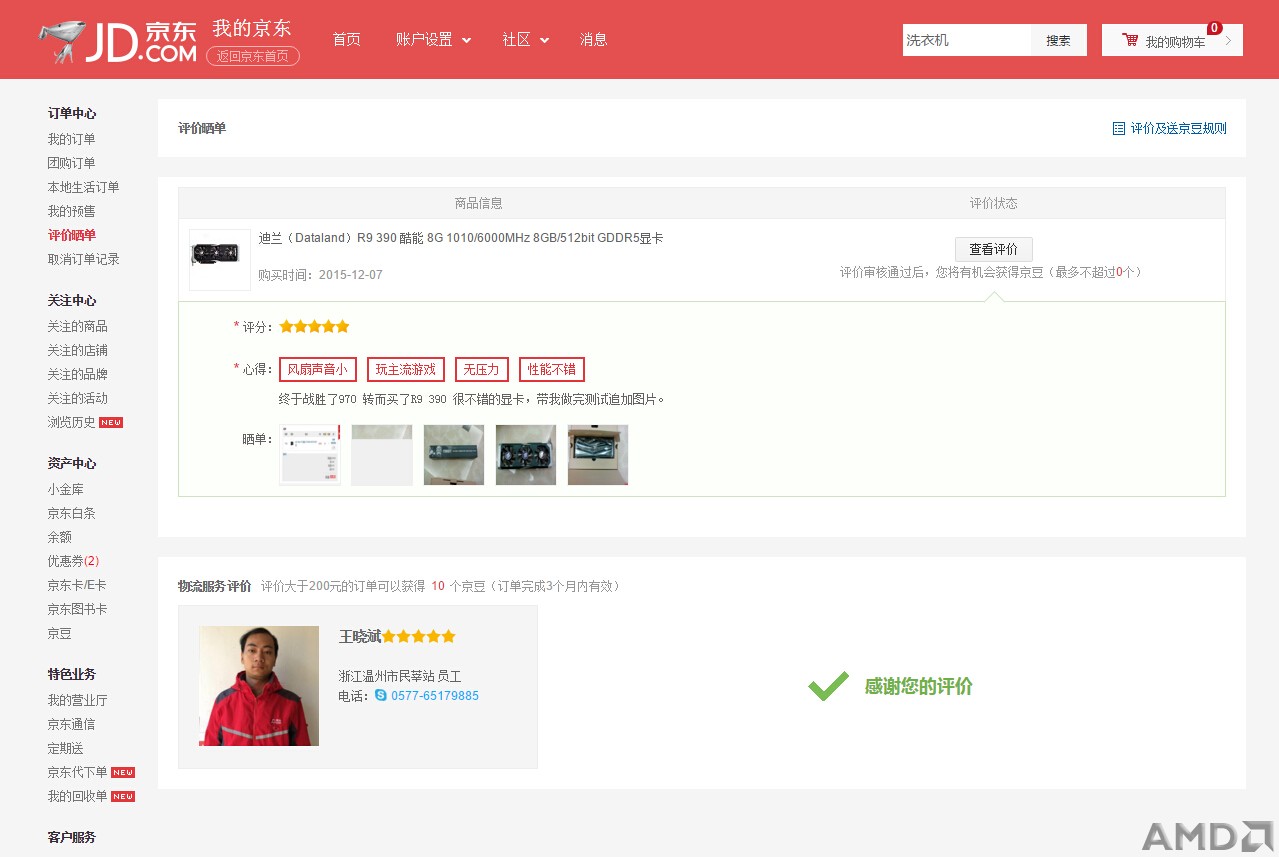Open 余额 in sidebar
This screenshot has height=857, width=1279.
[x=60, y=537]
